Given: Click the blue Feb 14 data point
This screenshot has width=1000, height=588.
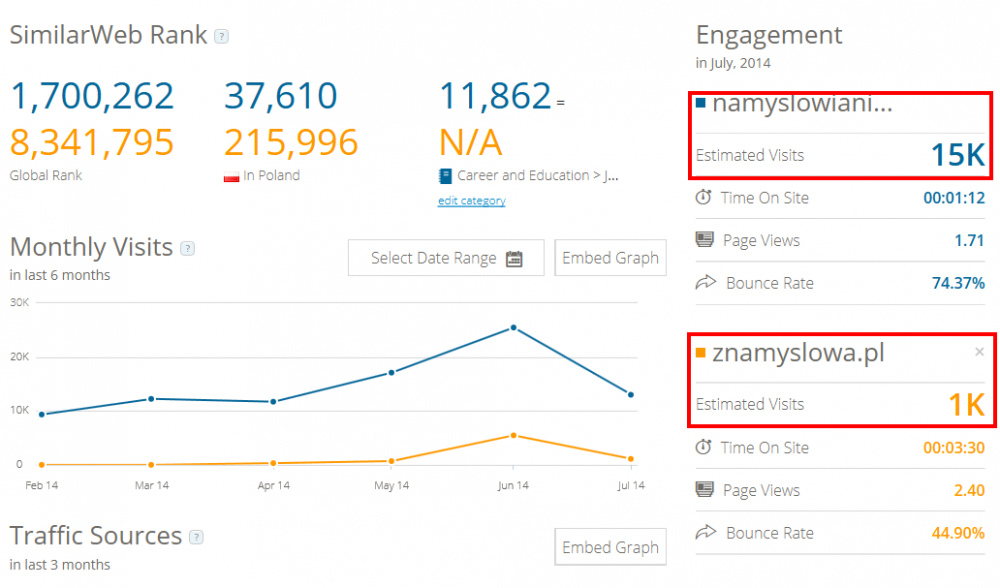Looking at the screenshot, I should click(42, 415).
